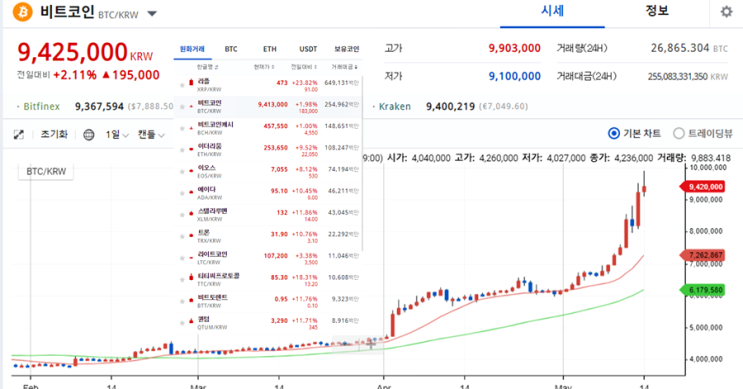Screen dimensions: 743x389
Task: Sort coin list by 전일대비 column
Action: [304, 67]
